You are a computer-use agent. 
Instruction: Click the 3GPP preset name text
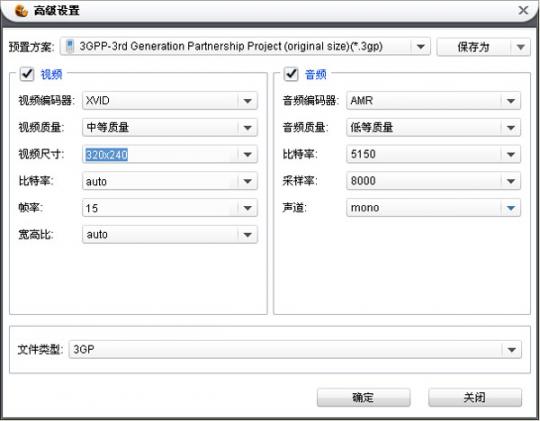(231, 46)
